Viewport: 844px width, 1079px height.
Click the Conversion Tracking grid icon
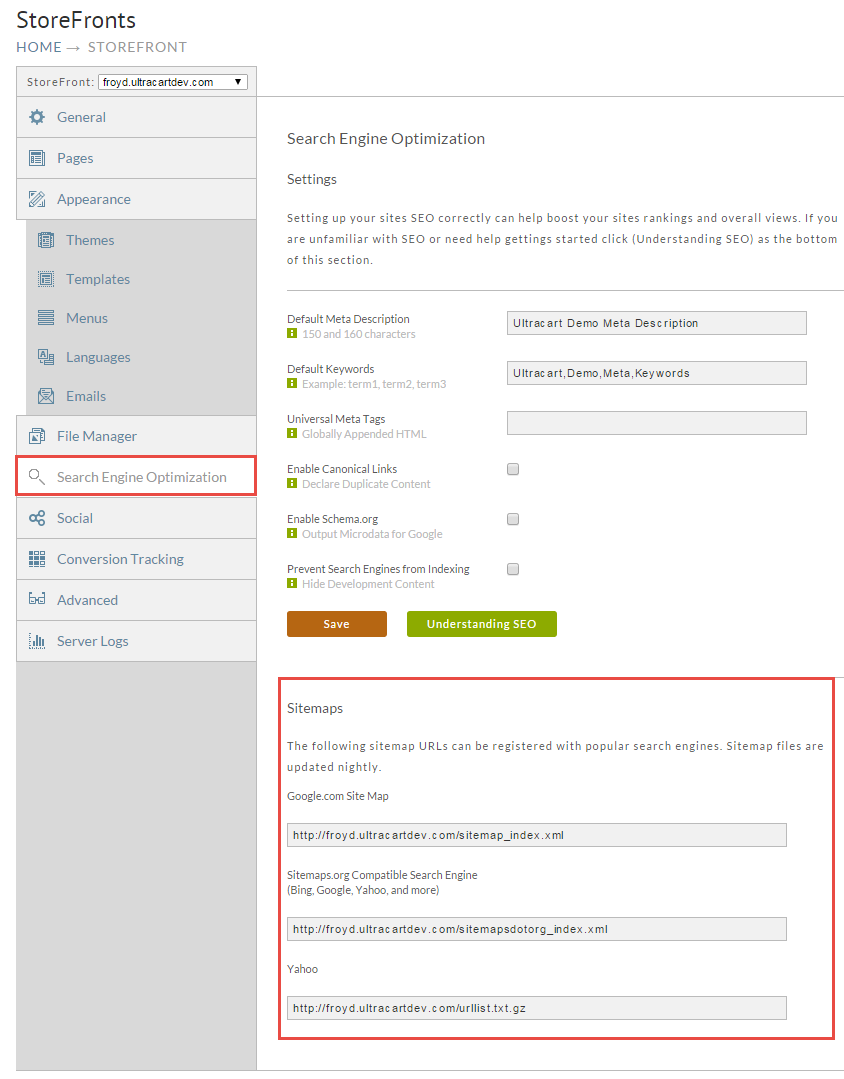[37, 559]
